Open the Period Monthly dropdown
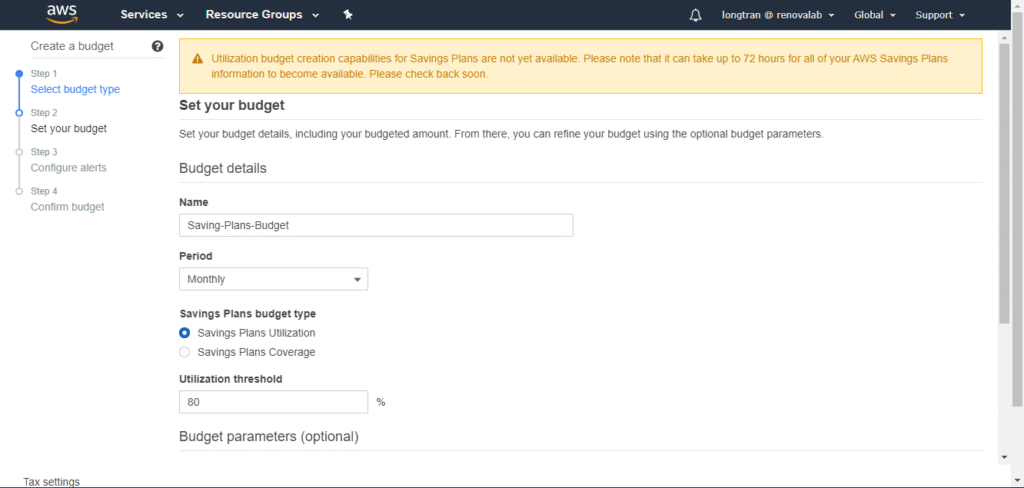The image size is (1024, 488). pyautogui.click(x=274, y=279)
